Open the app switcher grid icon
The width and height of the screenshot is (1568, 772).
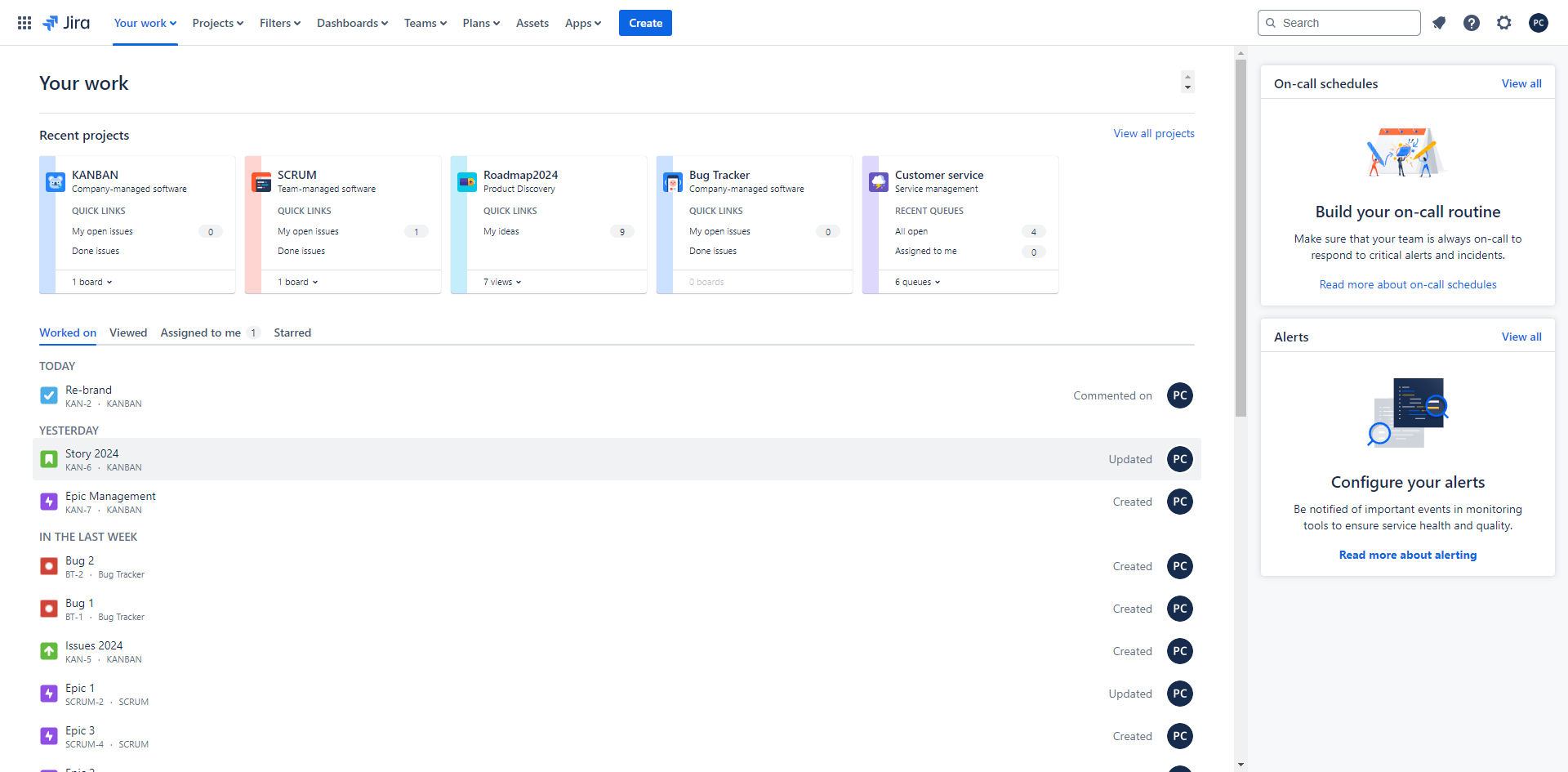click(x=24, y=23)
